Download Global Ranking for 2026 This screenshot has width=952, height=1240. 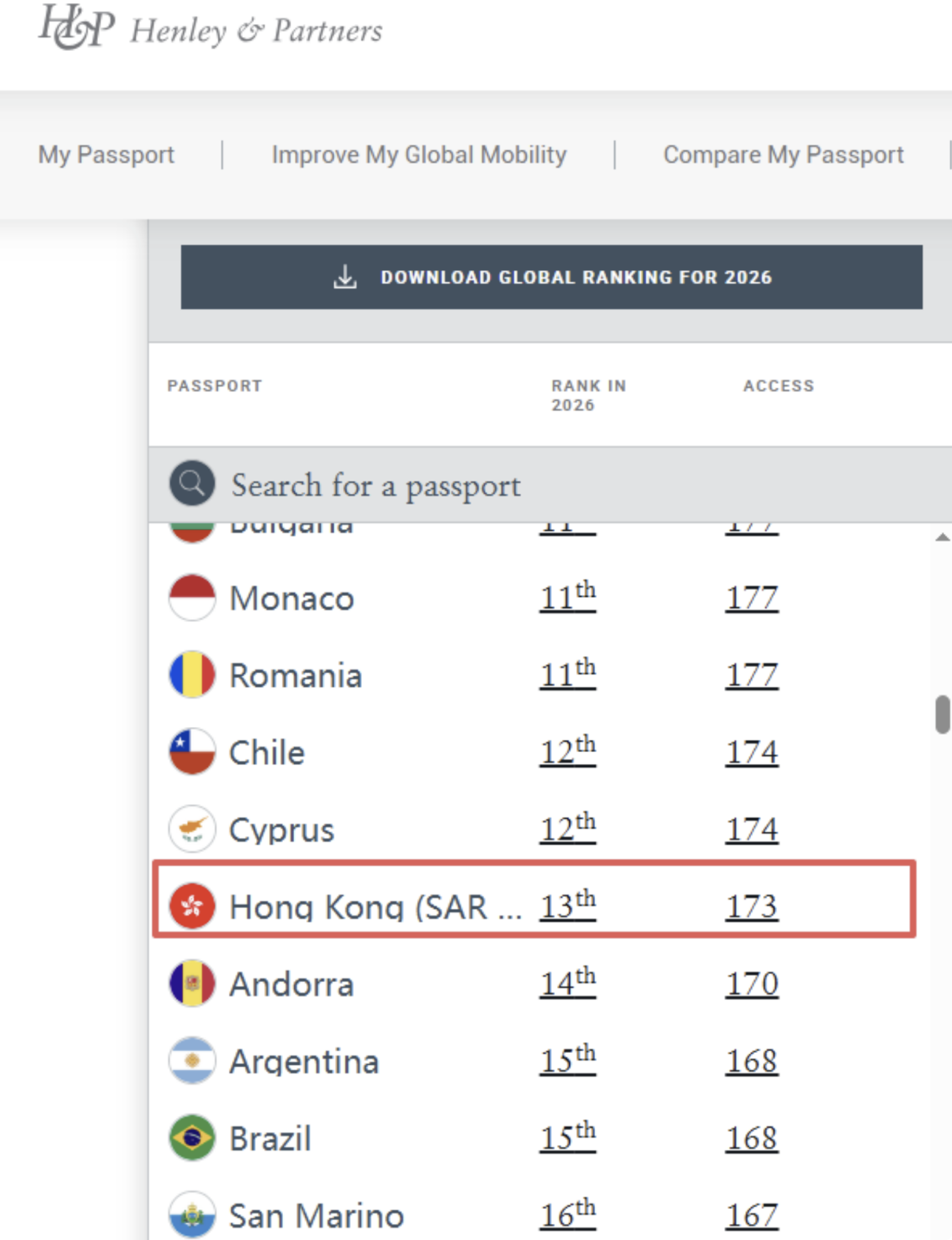click(551, 277)
